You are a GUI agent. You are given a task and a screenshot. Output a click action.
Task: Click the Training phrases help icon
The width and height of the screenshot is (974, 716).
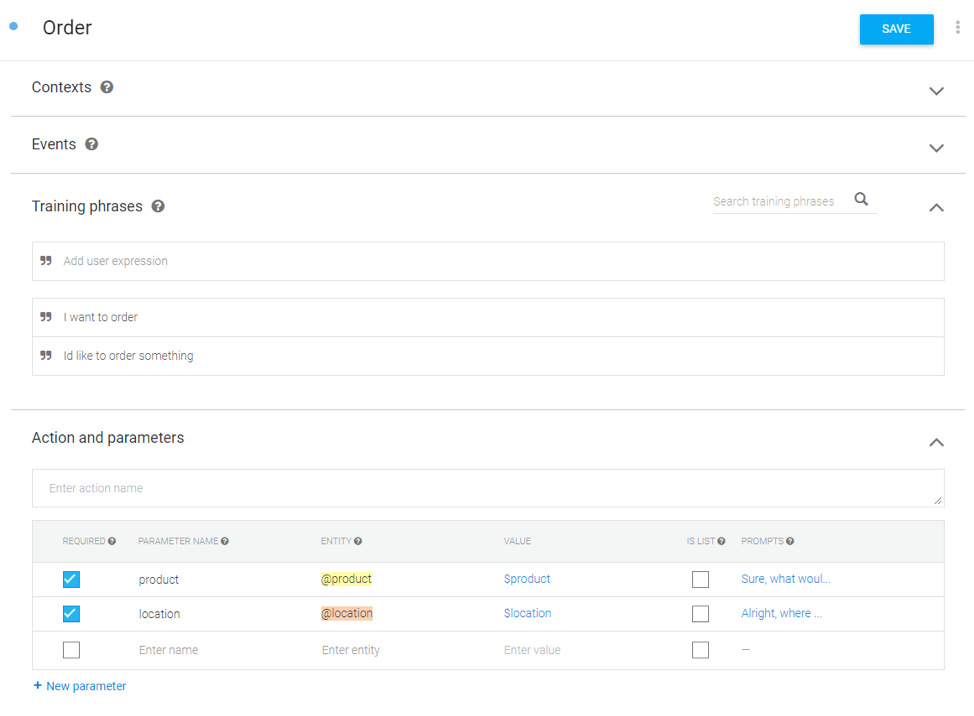pos(158,206)
